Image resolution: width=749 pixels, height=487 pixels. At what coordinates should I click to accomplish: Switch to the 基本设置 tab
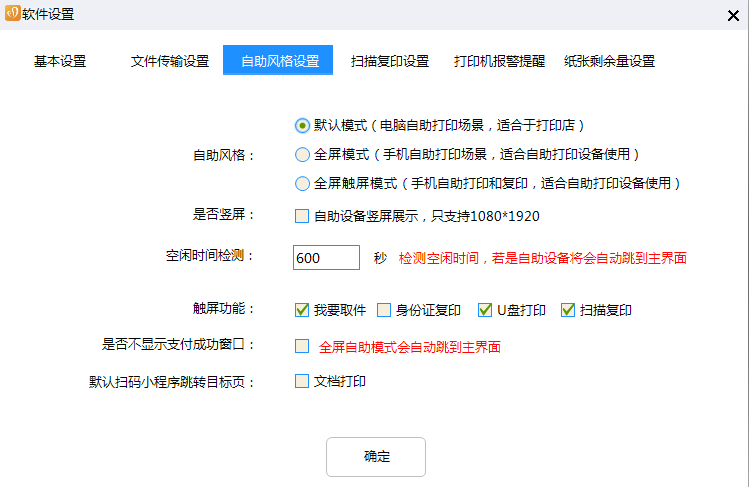[60, 61]
